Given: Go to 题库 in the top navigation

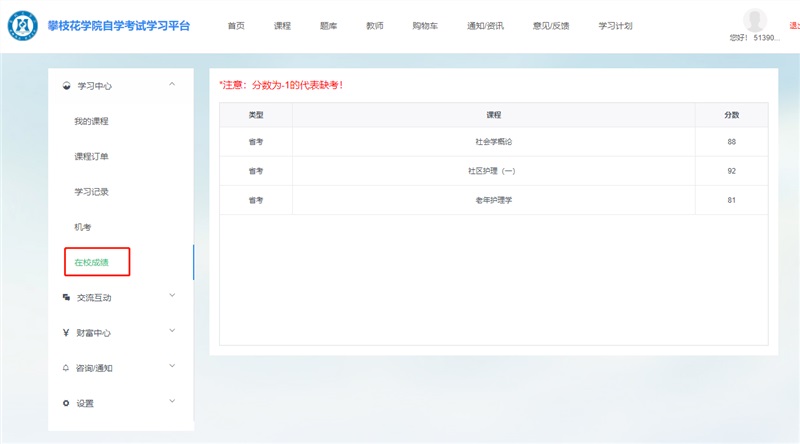Looking at the screenshot, I should click(x=328, y=26).
